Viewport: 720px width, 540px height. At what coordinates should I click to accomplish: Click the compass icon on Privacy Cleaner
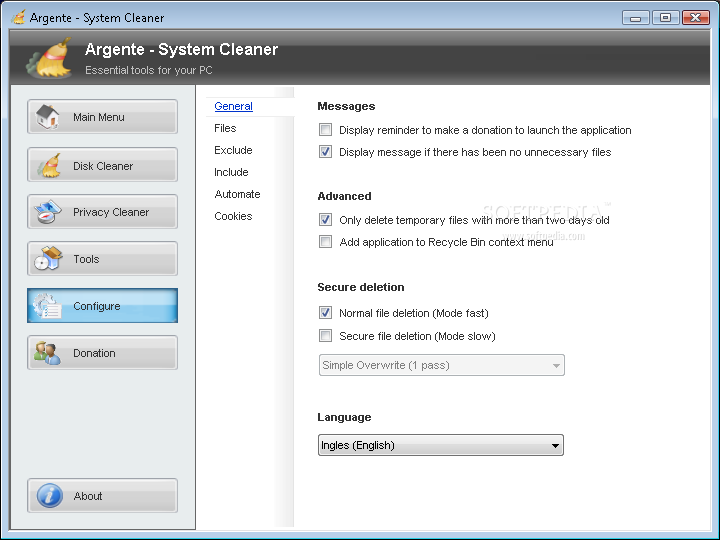tap(48, 212)
